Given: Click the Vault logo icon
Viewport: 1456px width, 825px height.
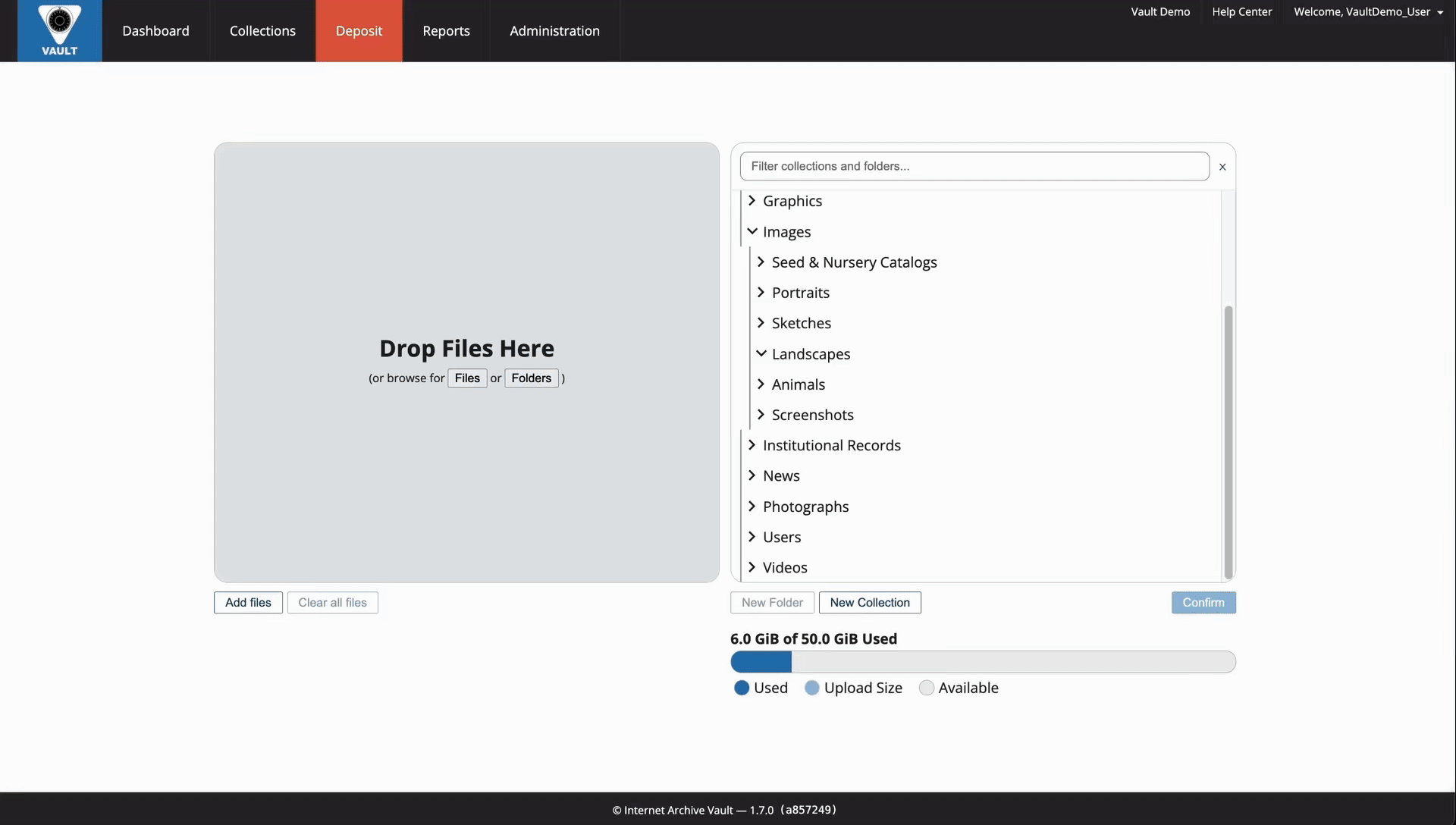Looking at the screenshot, I should coord(59,30).
